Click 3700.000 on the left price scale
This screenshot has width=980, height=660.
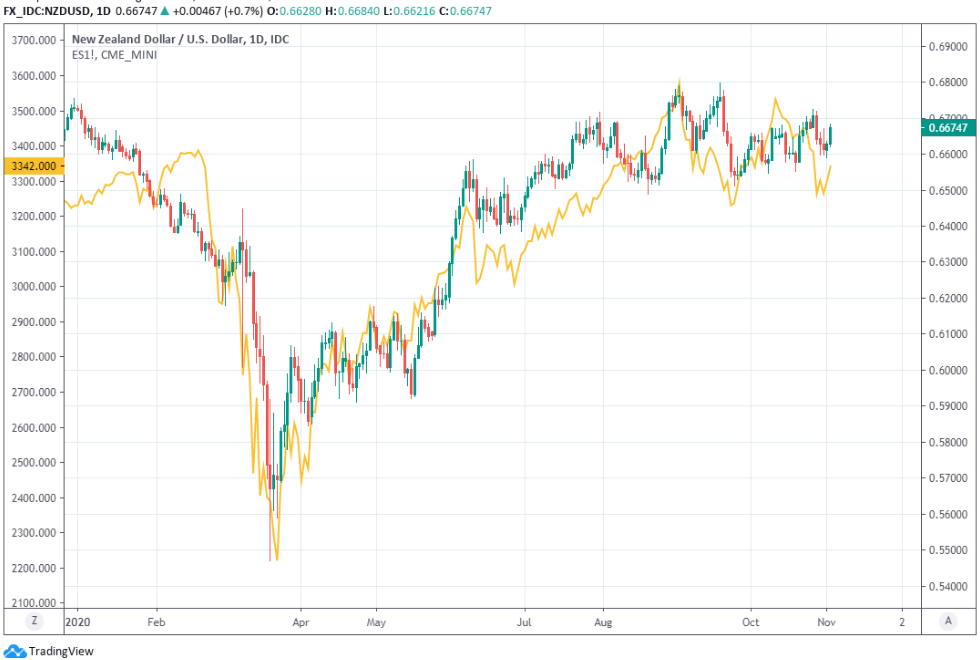(x=32, y=40)
